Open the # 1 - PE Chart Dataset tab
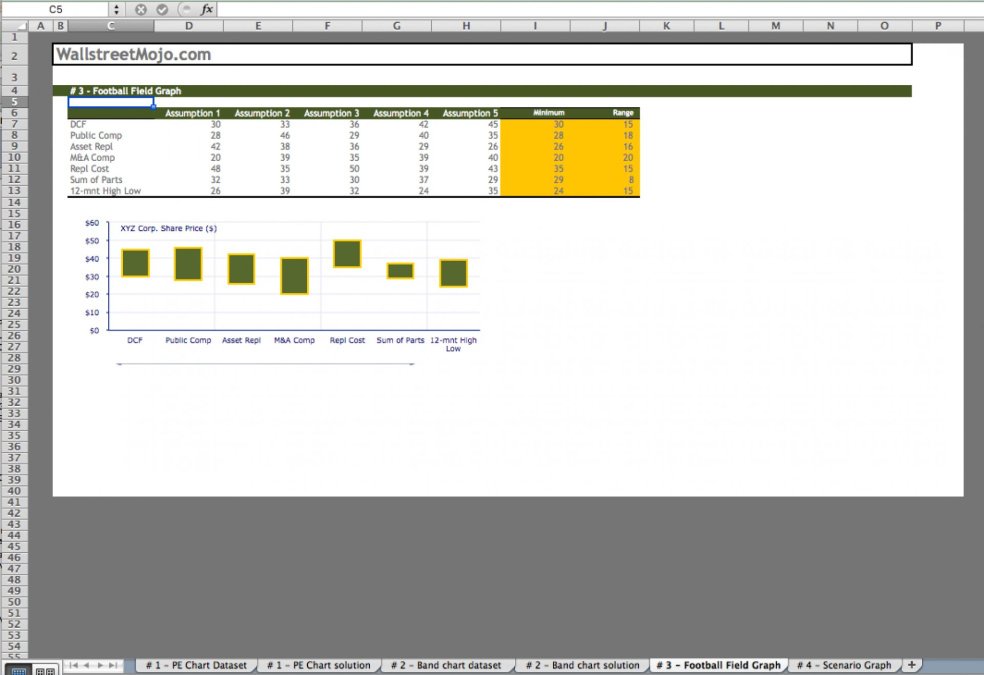This screenshot has width=984, height=675. [x=196, y=665]
